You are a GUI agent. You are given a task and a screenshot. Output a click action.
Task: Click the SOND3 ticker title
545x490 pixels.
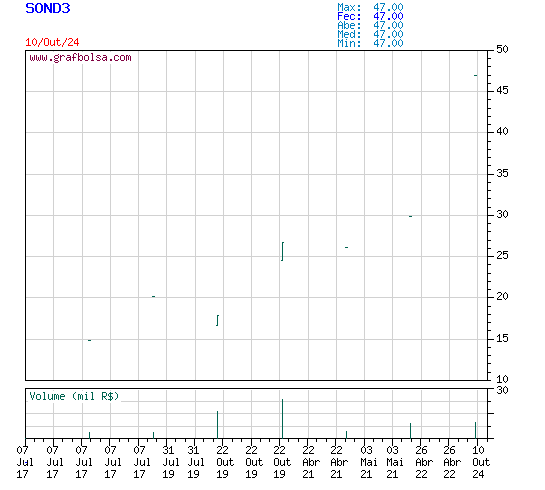[48, 8]
